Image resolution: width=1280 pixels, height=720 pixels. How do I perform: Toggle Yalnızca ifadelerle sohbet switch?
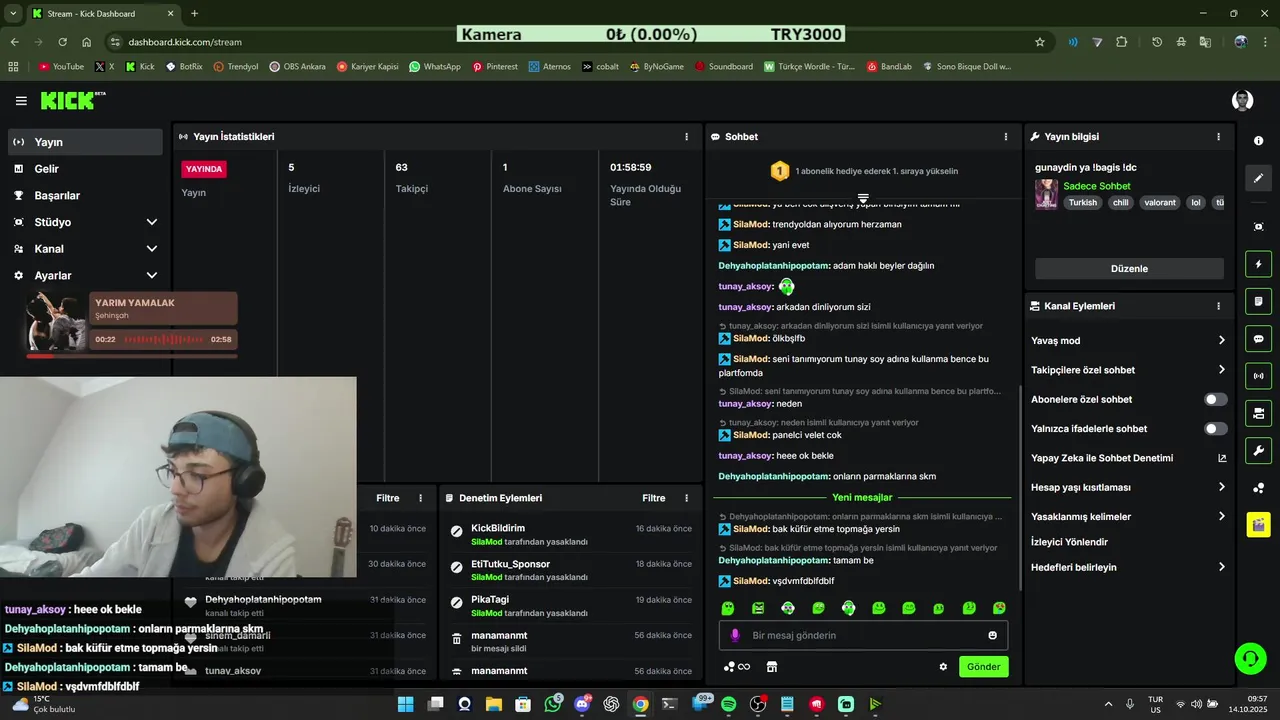coord(1215,429)
